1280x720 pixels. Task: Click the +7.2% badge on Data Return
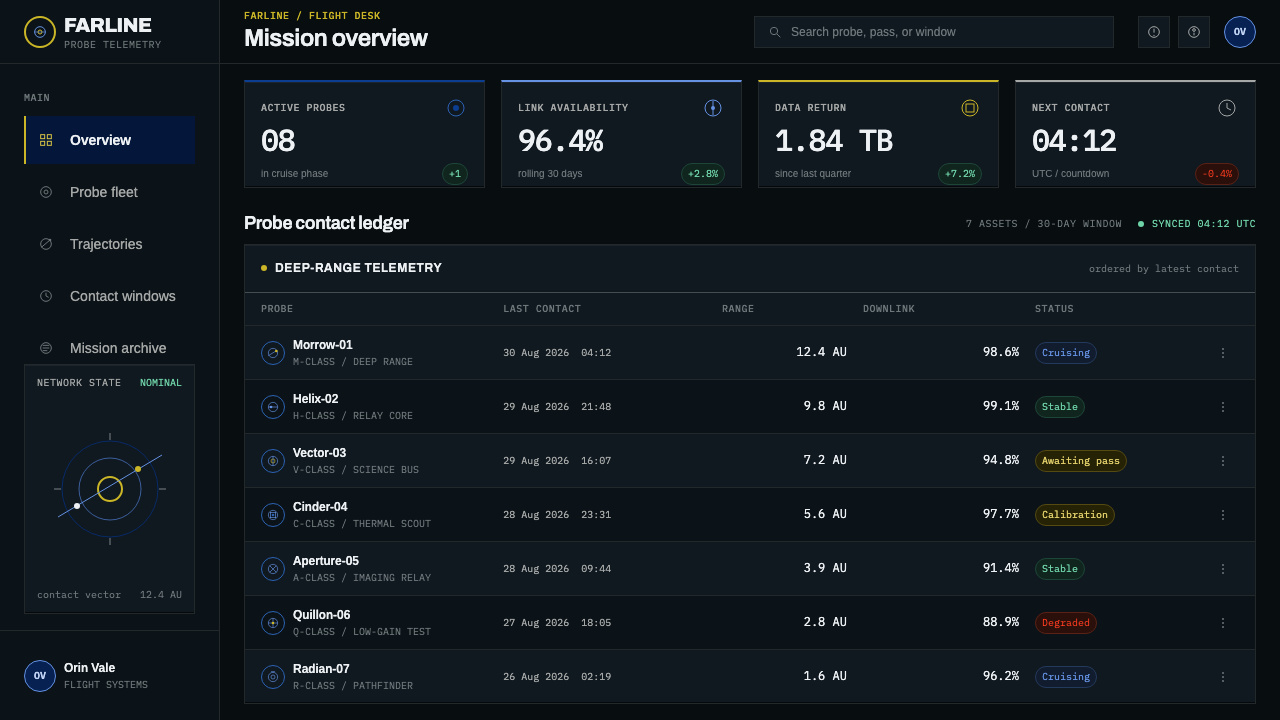pyautogui.click(x=960, y=174)
